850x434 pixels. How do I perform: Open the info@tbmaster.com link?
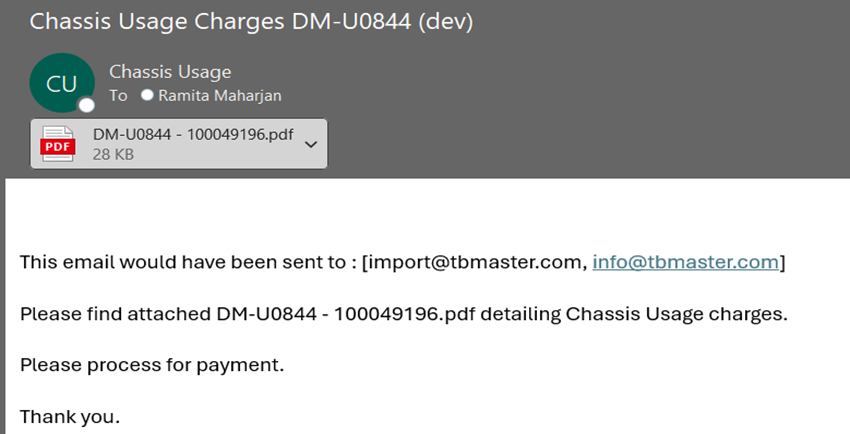pyautogui.click(x=686, y=262)
